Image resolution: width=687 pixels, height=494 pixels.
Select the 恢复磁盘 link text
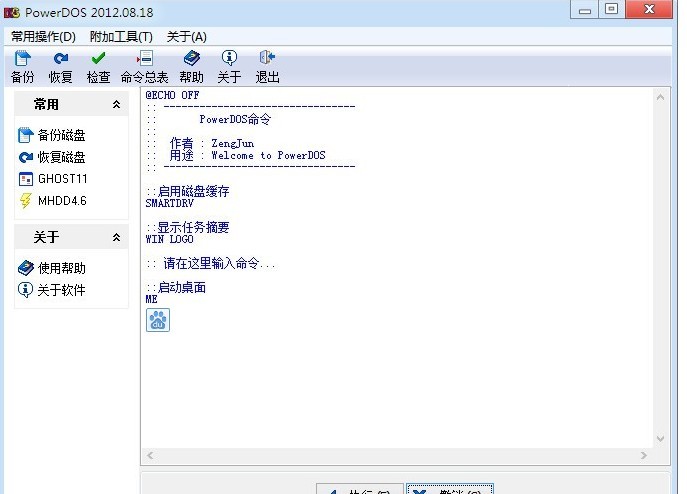[61, 157]
